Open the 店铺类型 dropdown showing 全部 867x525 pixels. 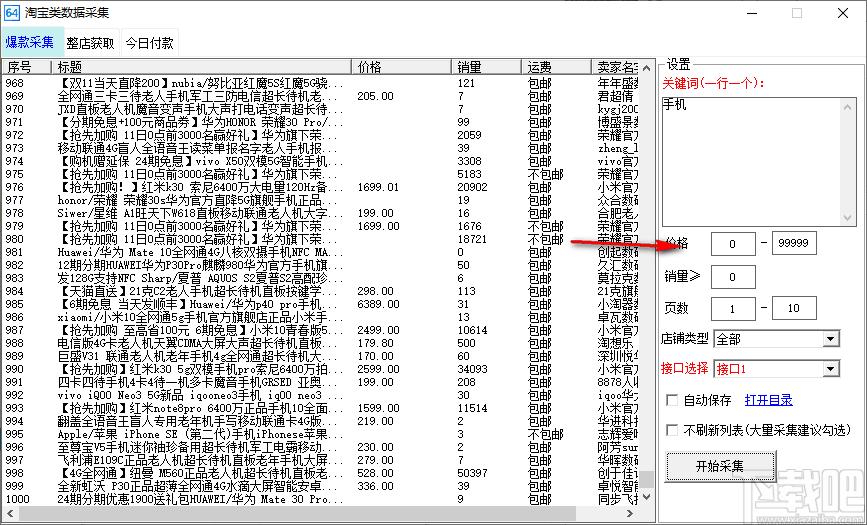tap(776, 339)
